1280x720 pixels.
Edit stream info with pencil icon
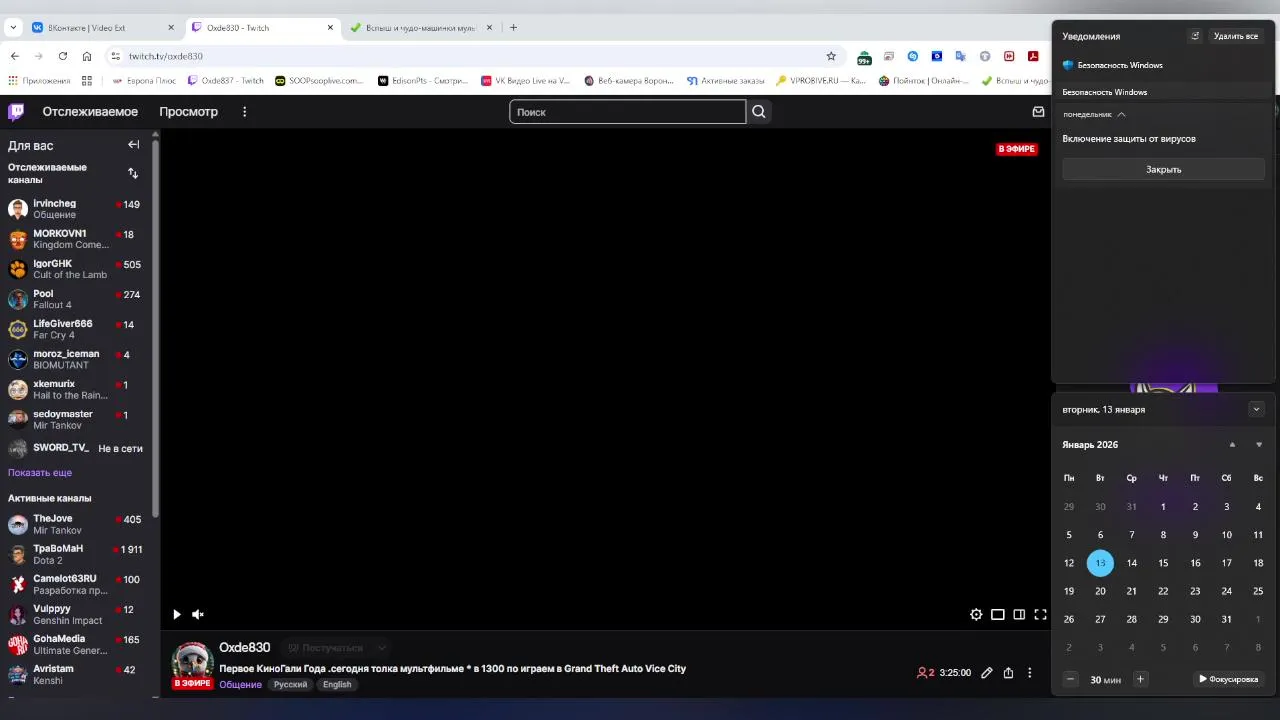(986, 673)
